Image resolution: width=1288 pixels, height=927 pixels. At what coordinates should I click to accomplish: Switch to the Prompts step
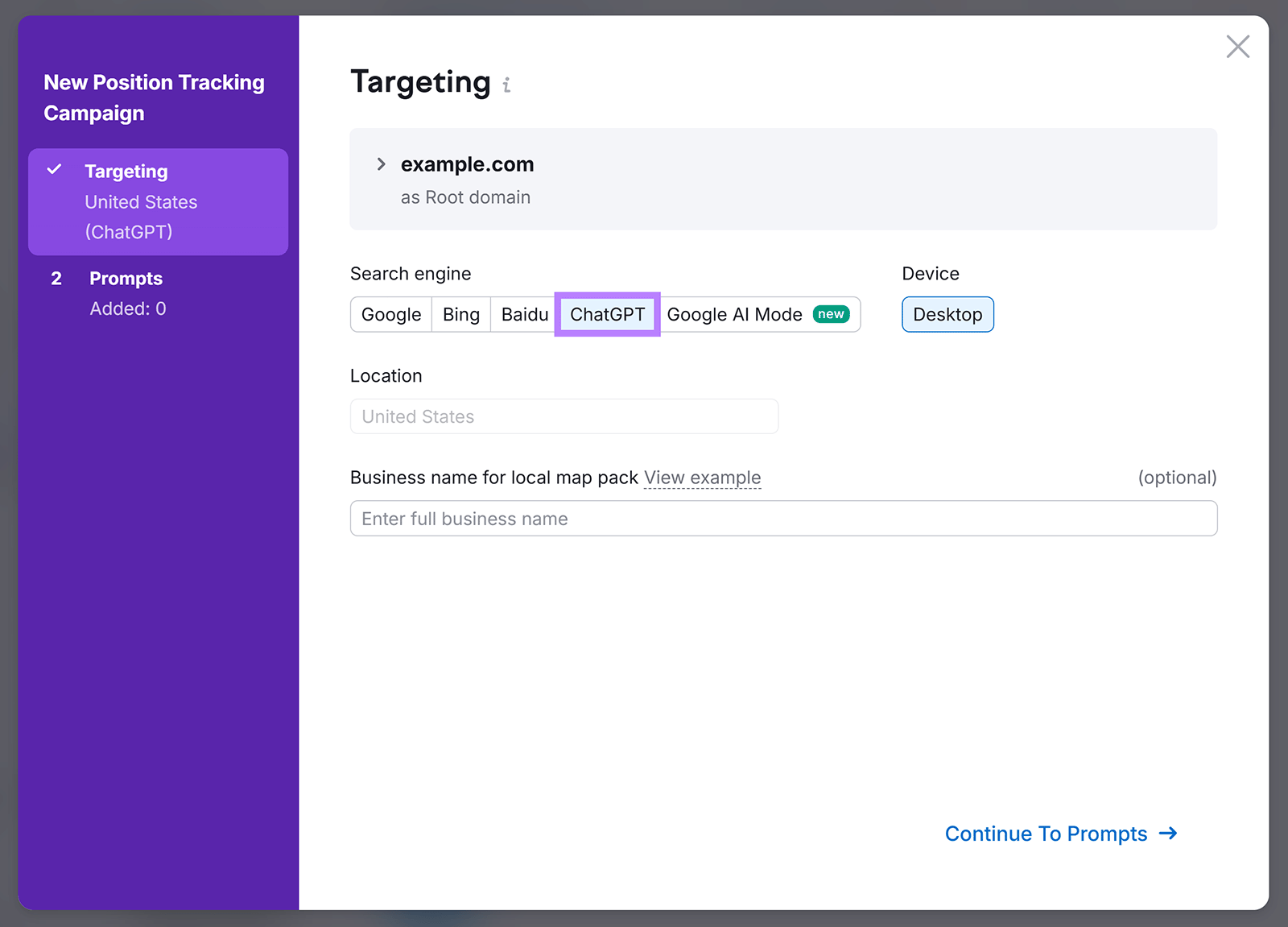click(126, 279)
